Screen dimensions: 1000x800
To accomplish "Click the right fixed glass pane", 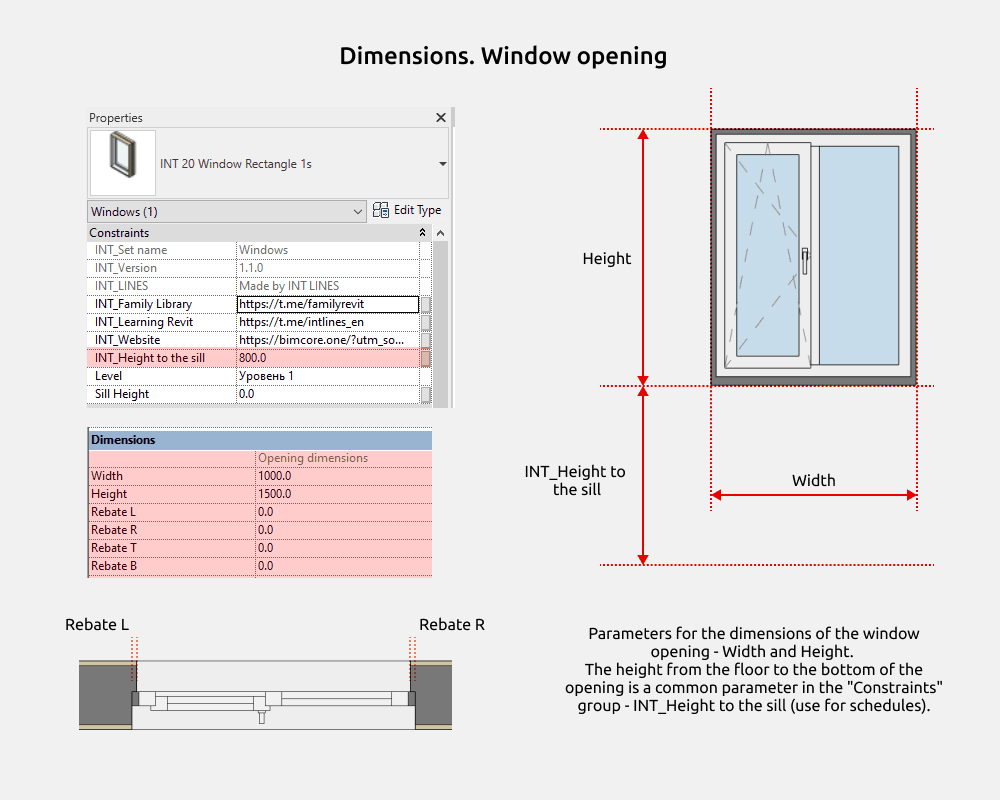I will [x=858, y=255].
